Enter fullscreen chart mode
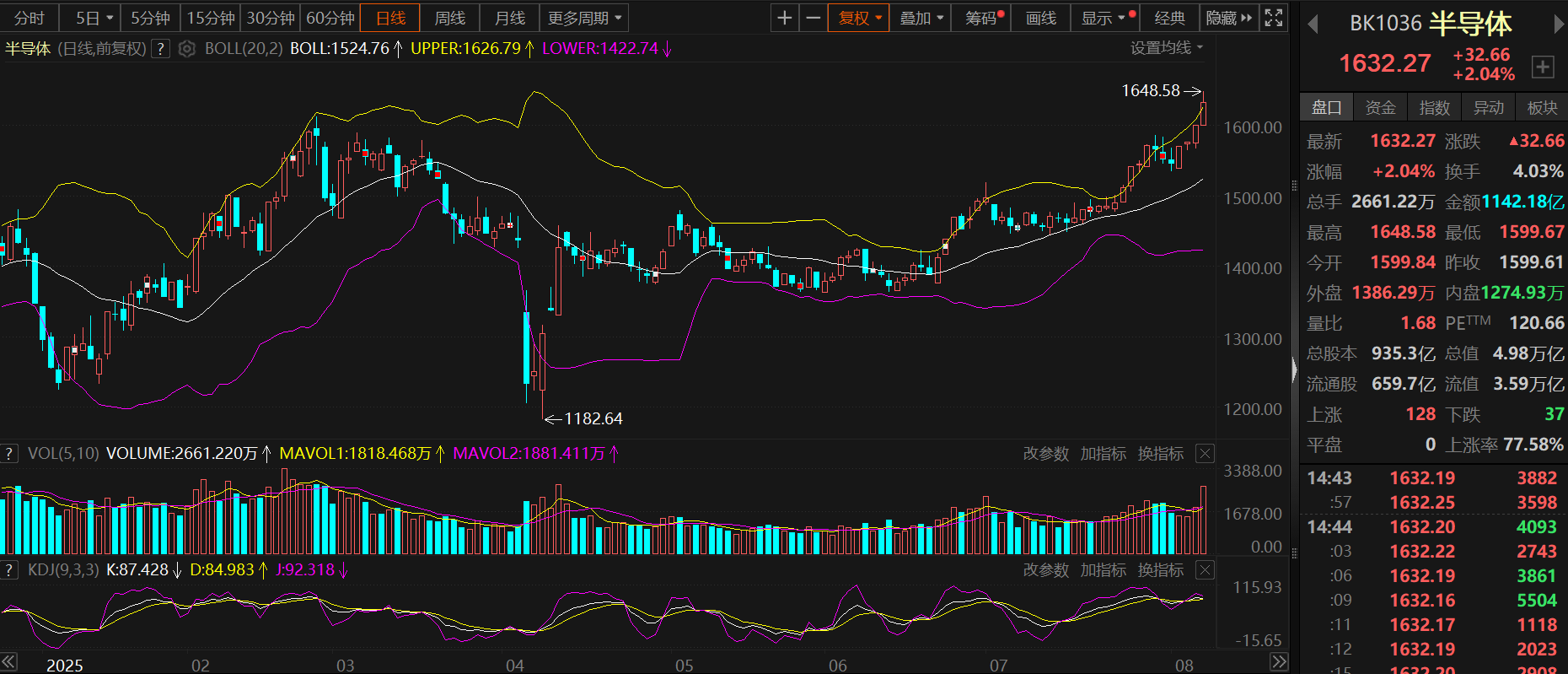 click(x=1274, y=18)
